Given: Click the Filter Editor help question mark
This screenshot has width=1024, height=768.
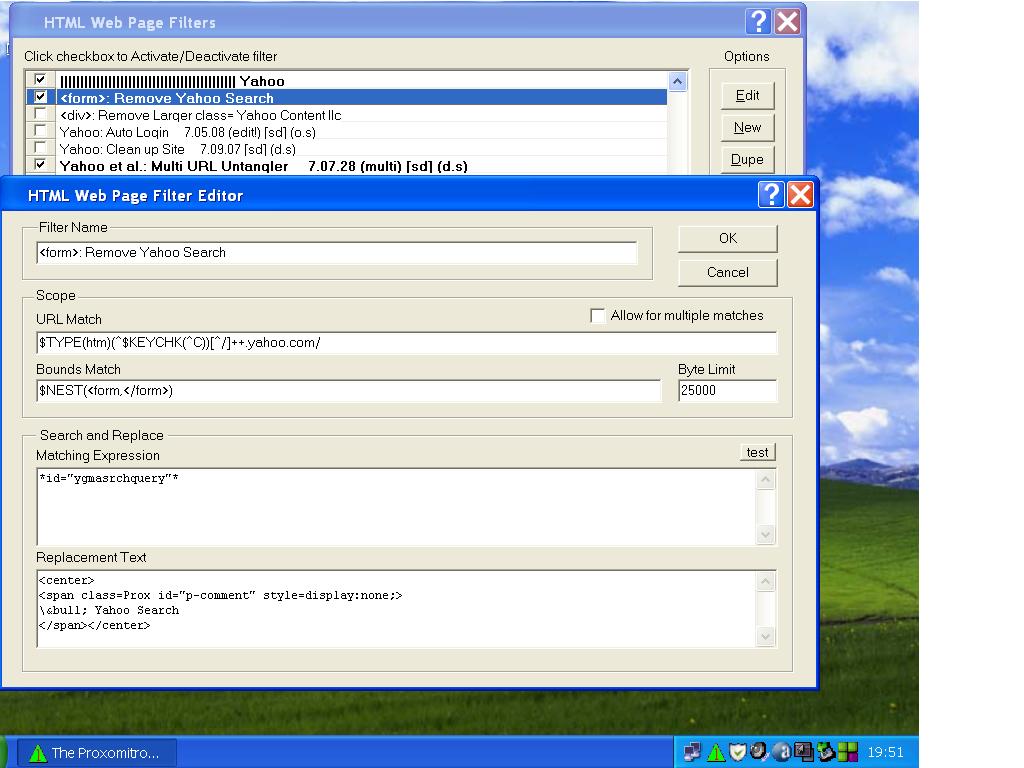Looking at the screenshot, I should point(771,194).
